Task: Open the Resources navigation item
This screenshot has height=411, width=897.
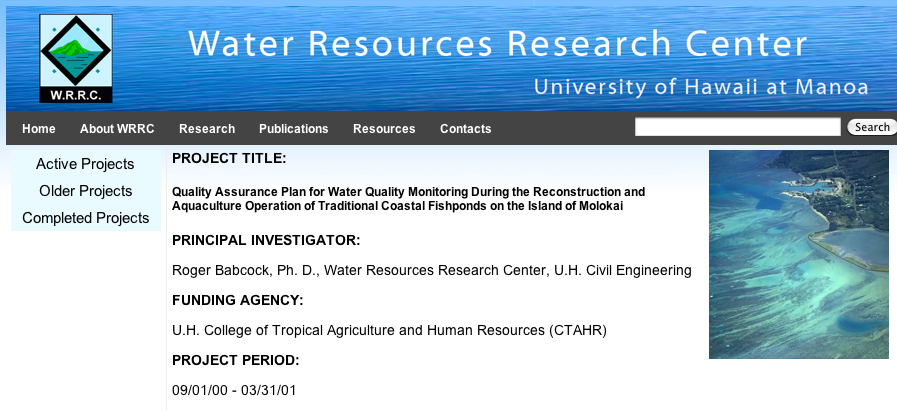Action: (x=384, y=129)
